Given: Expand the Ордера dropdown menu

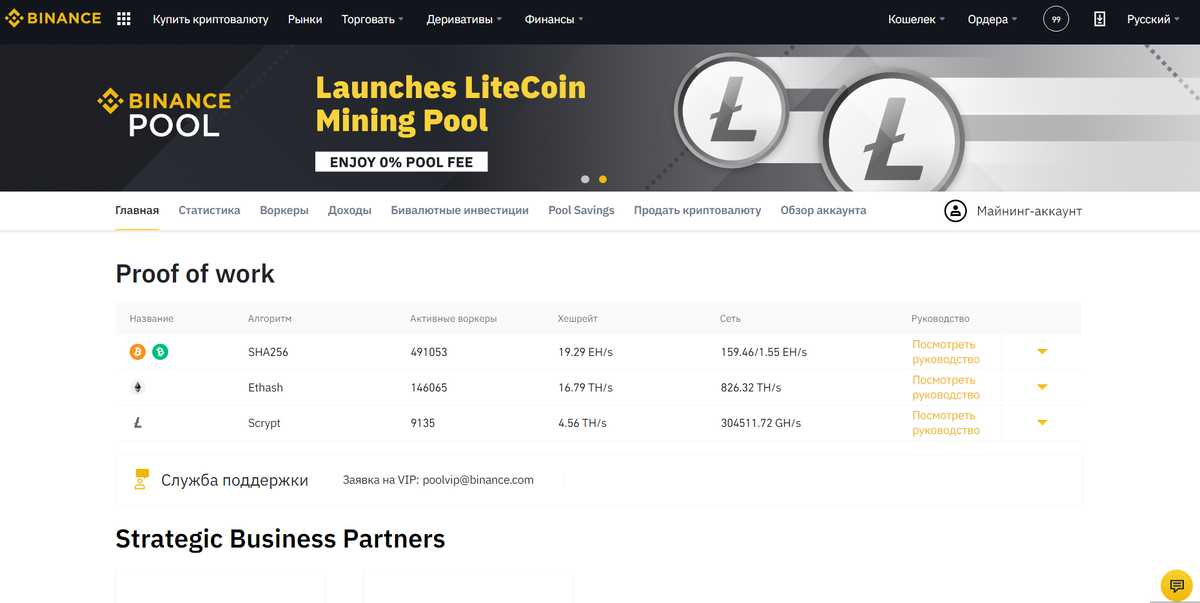Looking at the screenshot, I should click(992, 19).
